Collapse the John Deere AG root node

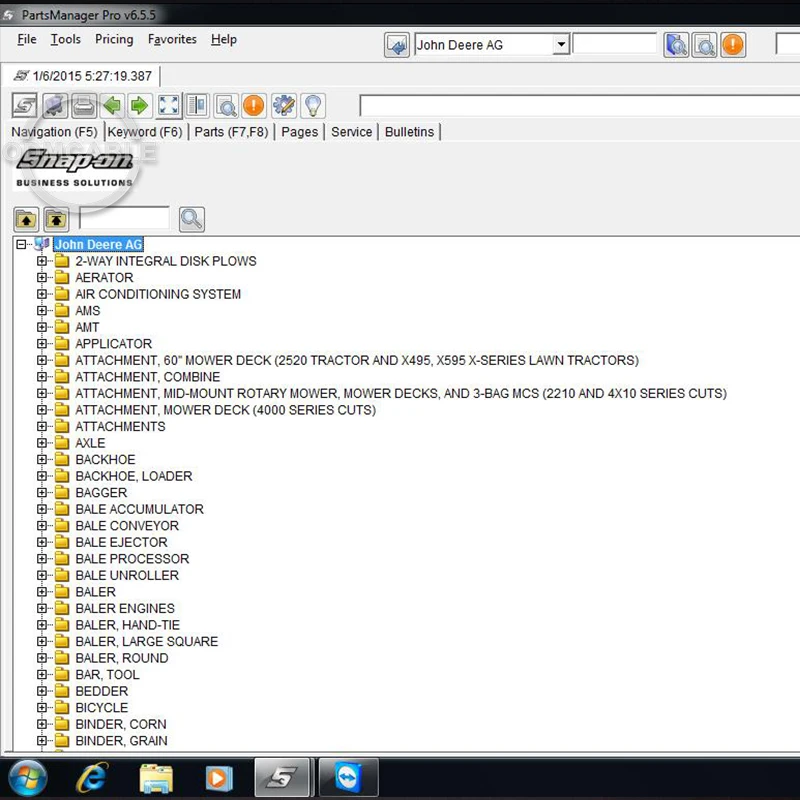pos(21,244)
